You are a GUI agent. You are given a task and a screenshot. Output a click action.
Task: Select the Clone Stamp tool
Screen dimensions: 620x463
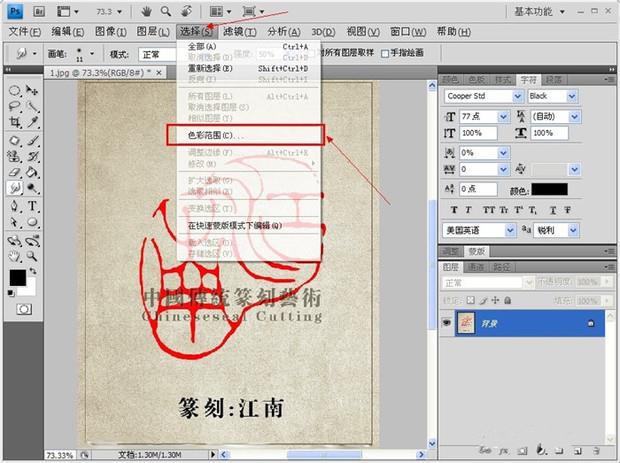[15, 157]
